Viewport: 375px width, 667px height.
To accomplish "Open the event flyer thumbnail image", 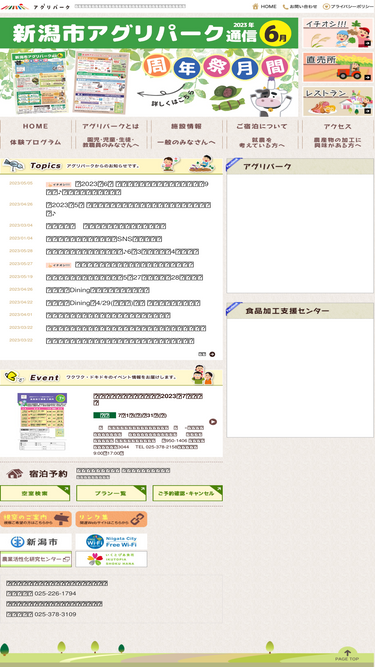I will (42, 421).
